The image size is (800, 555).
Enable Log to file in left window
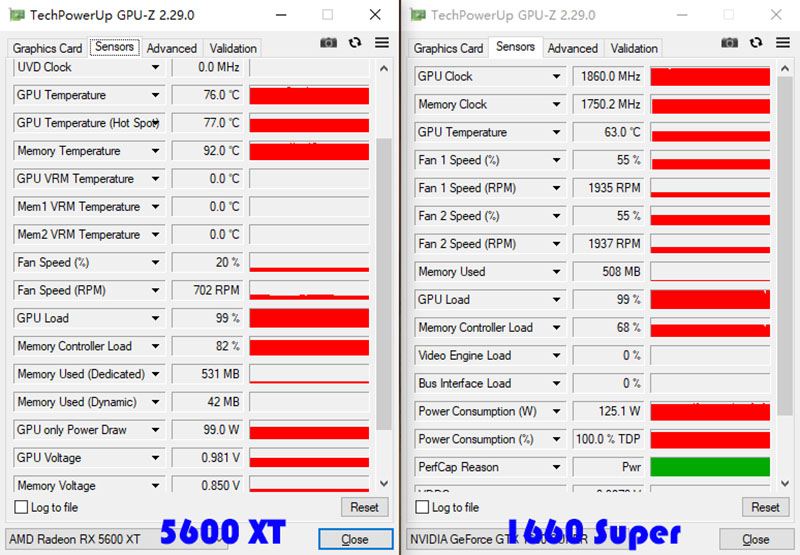click(x=21, y=507)
